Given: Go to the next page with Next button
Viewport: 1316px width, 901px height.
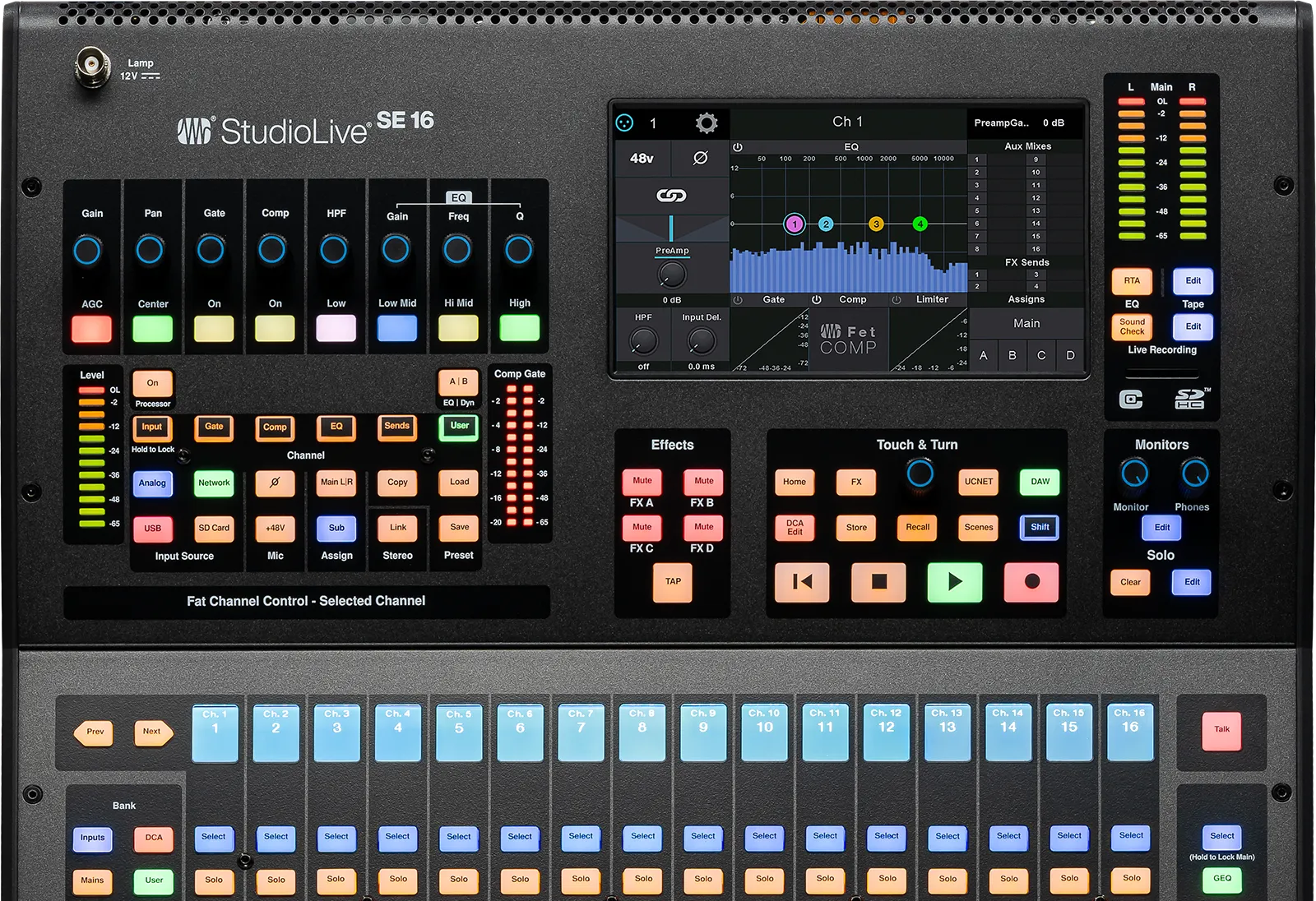Looking at the screenshot, I should [x=153, y=732].
